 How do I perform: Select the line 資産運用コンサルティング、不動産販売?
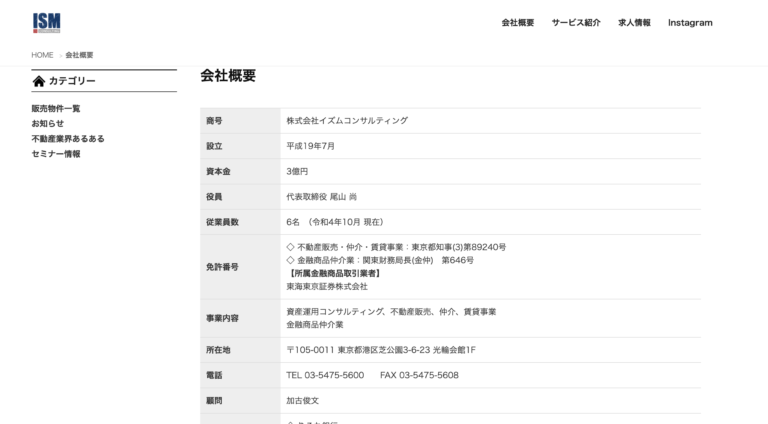pos(391,311)
